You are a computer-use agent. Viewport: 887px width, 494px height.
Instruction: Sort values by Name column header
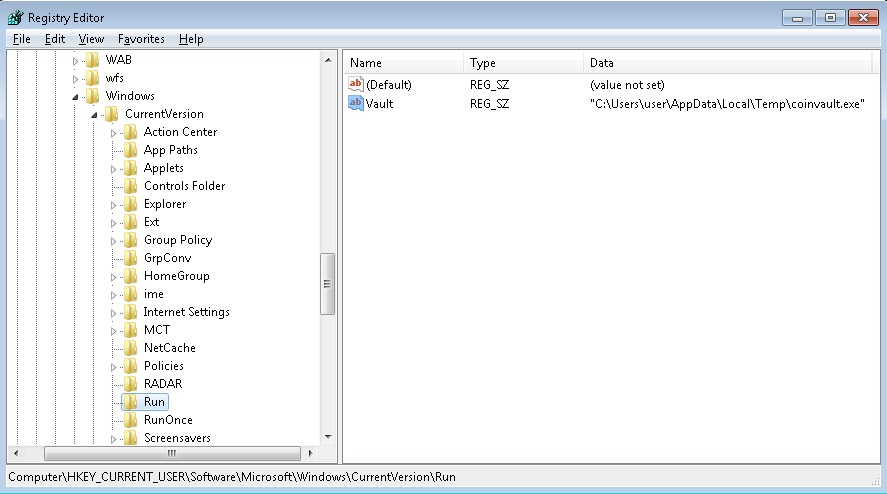(x=403, y=63)
